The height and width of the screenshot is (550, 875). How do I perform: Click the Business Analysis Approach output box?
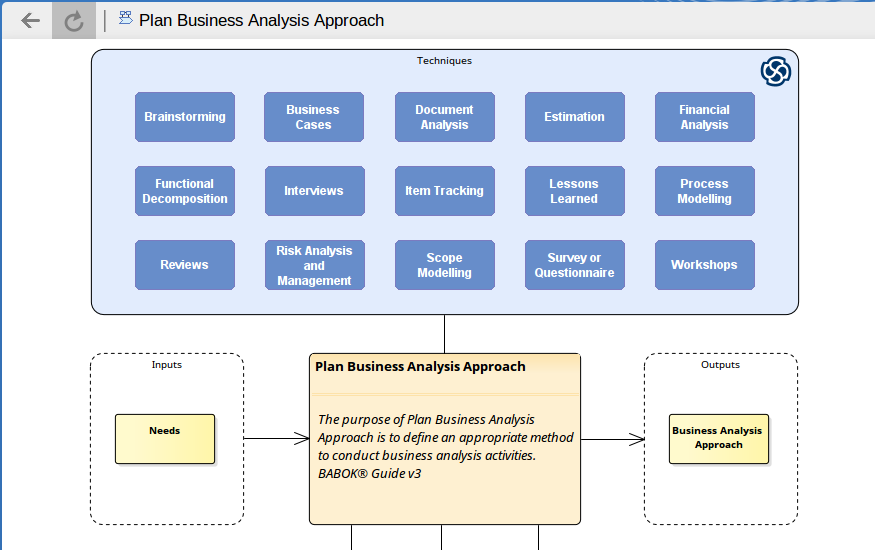pos(718,439)
